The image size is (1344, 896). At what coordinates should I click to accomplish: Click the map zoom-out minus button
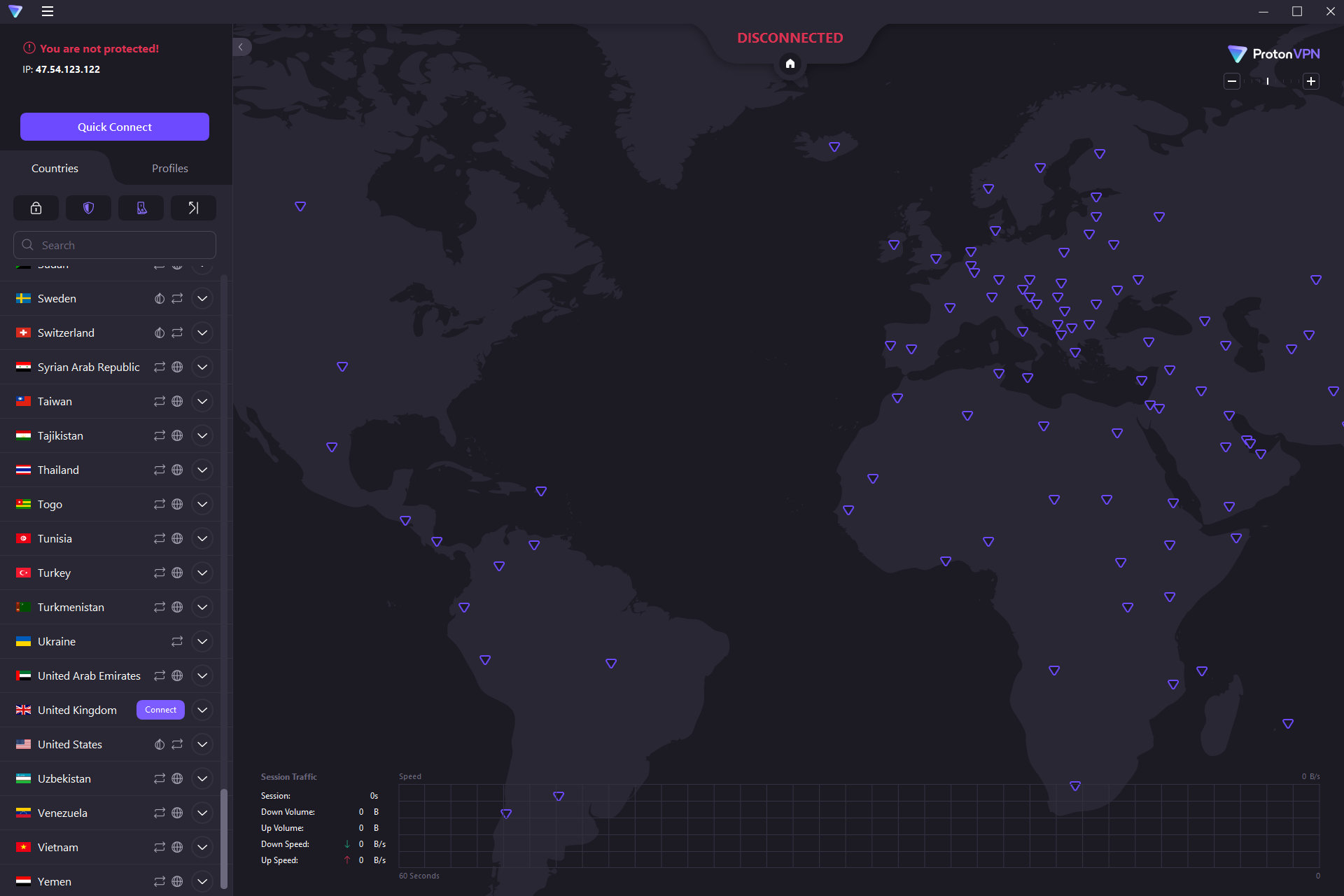point(1231,82)
